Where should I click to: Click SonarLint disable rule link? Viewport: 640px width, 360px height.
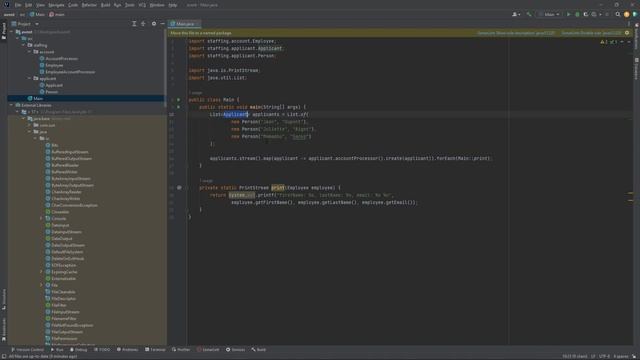[591, 33]
